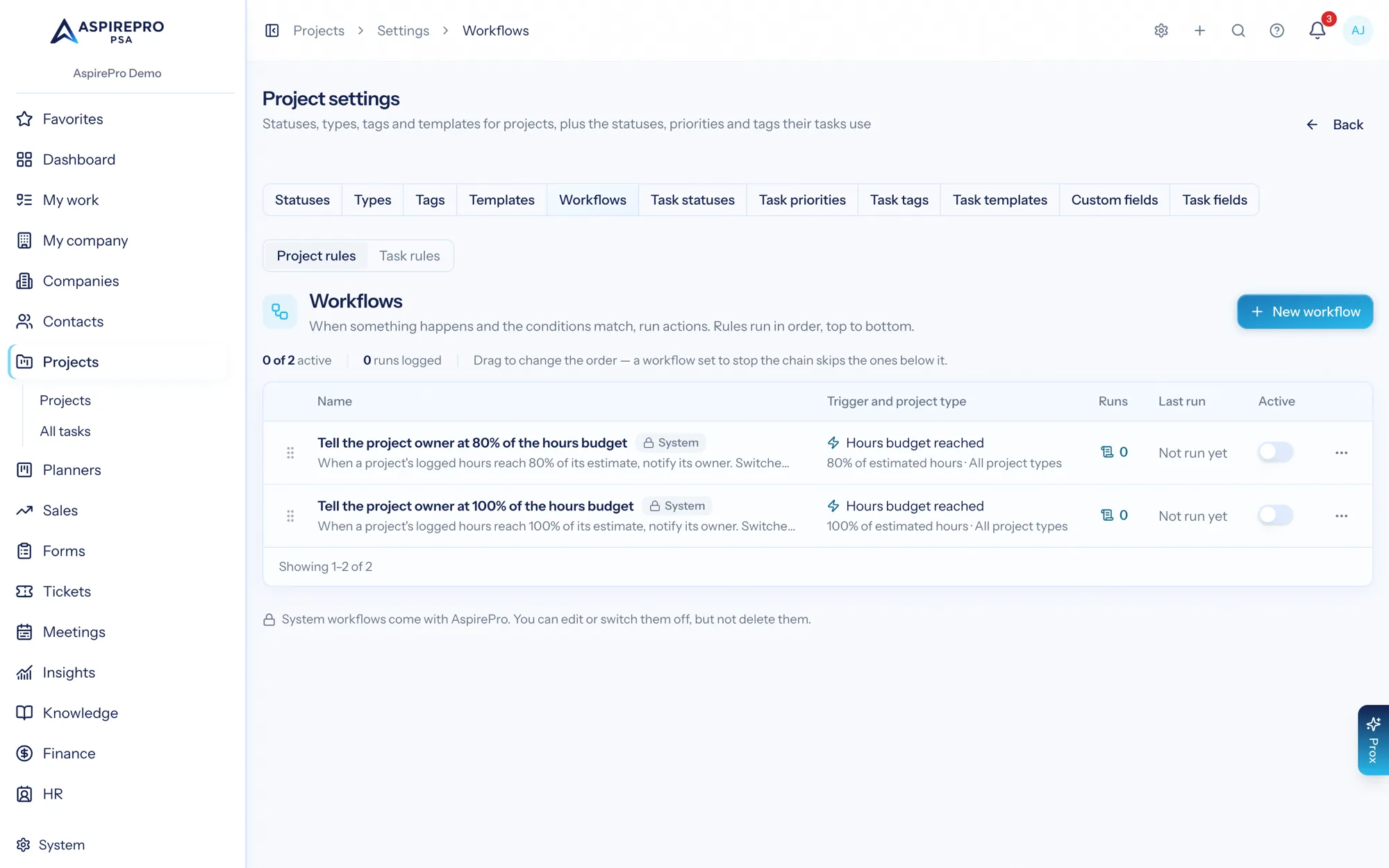The image size is (1389, 868).
Task: Open 'Tell the project owner at 80%' workflow
Action: (x=472, y=443)
